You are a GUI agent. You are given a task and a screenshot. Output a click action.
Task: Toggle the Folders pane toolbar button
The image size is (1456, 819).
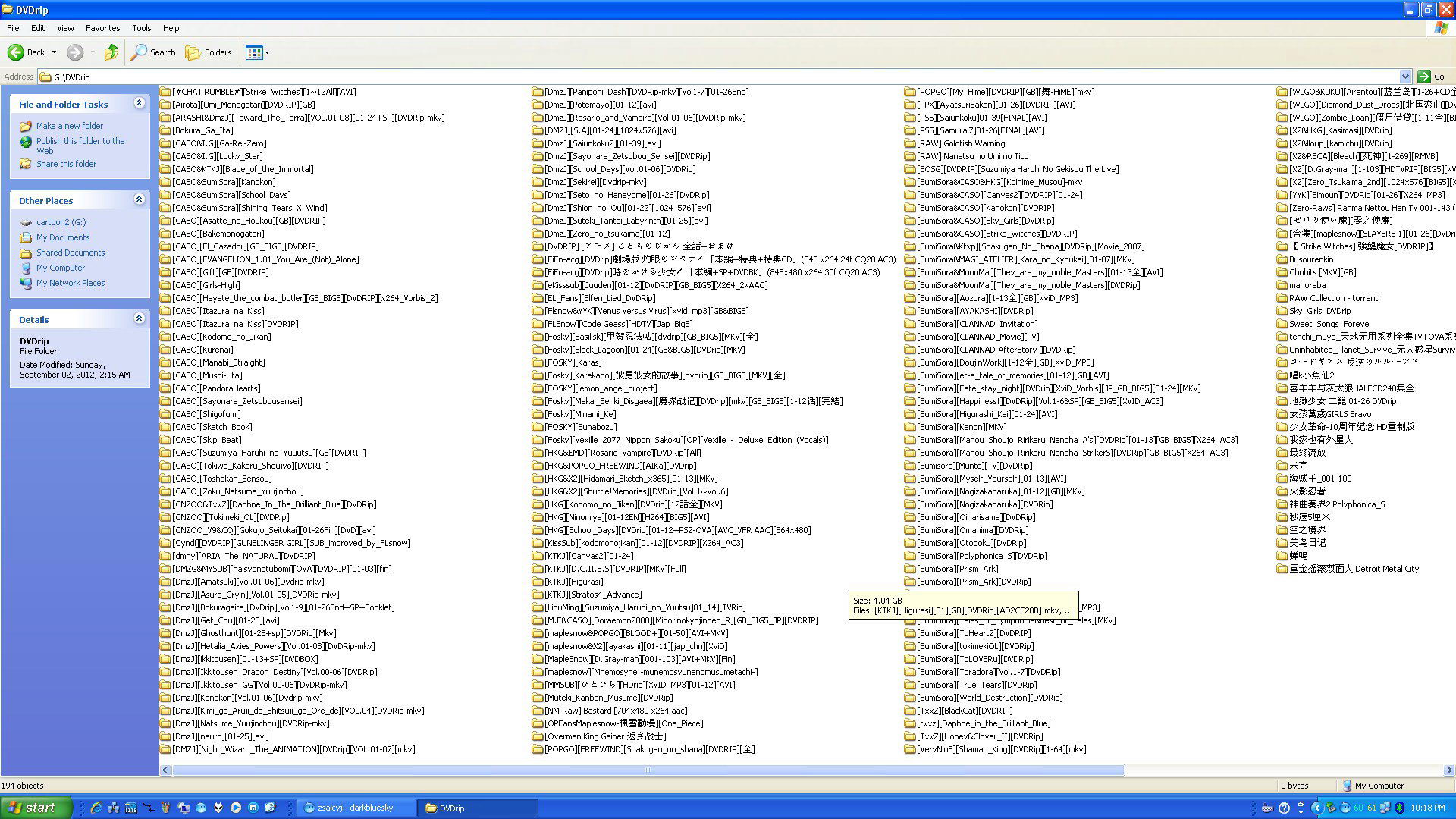(209, 52)
